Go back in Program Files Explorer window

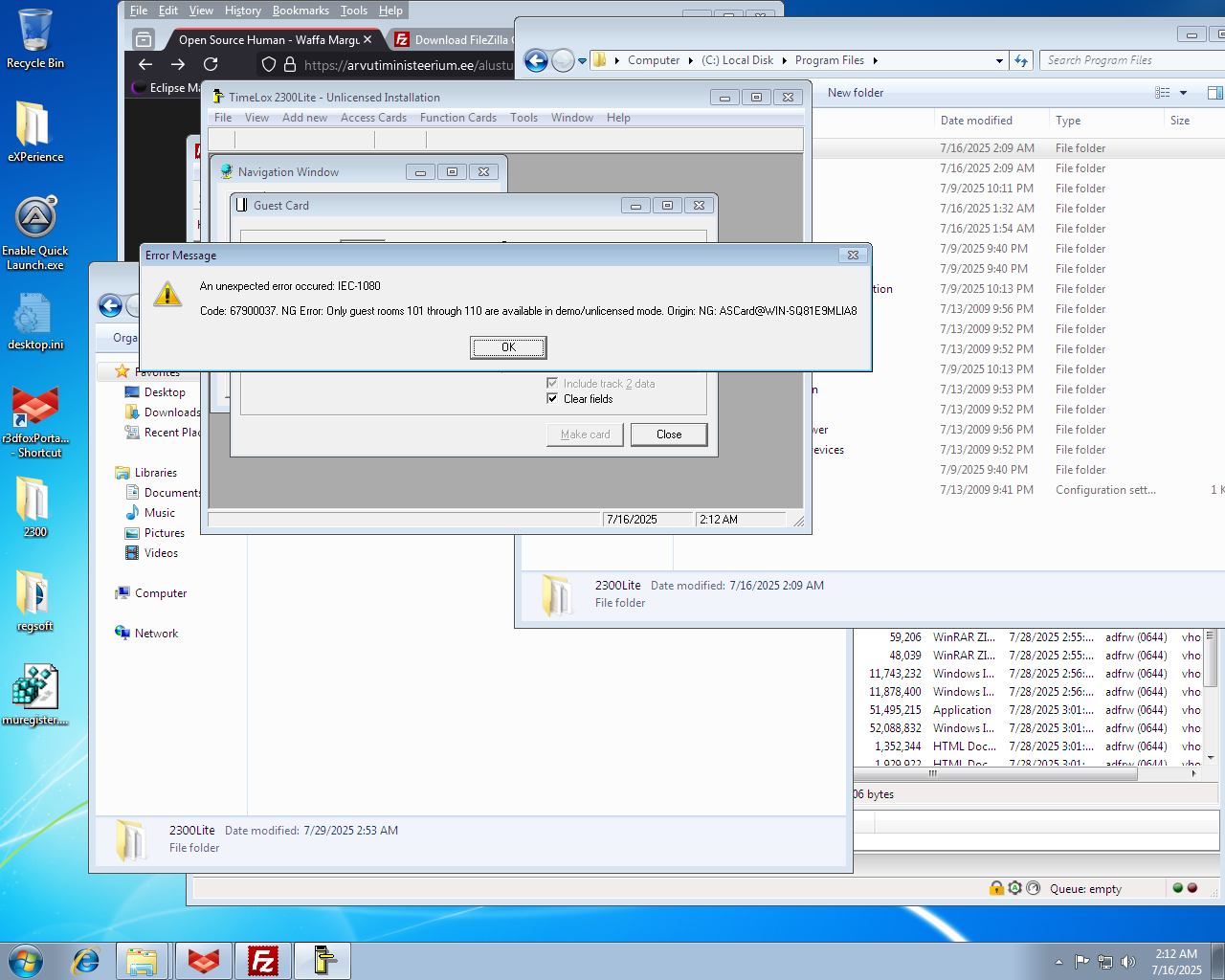(x=536, y=61)
